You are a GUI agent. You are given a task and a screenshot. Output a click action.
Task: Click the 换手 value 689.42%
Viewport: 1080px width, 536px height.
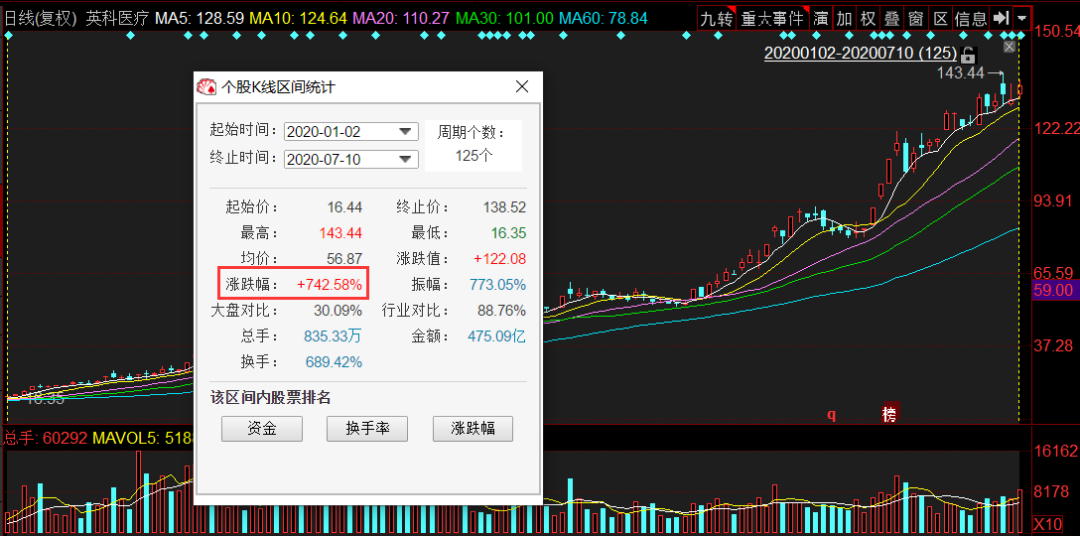pyautogui.click(x=334, y=362)
